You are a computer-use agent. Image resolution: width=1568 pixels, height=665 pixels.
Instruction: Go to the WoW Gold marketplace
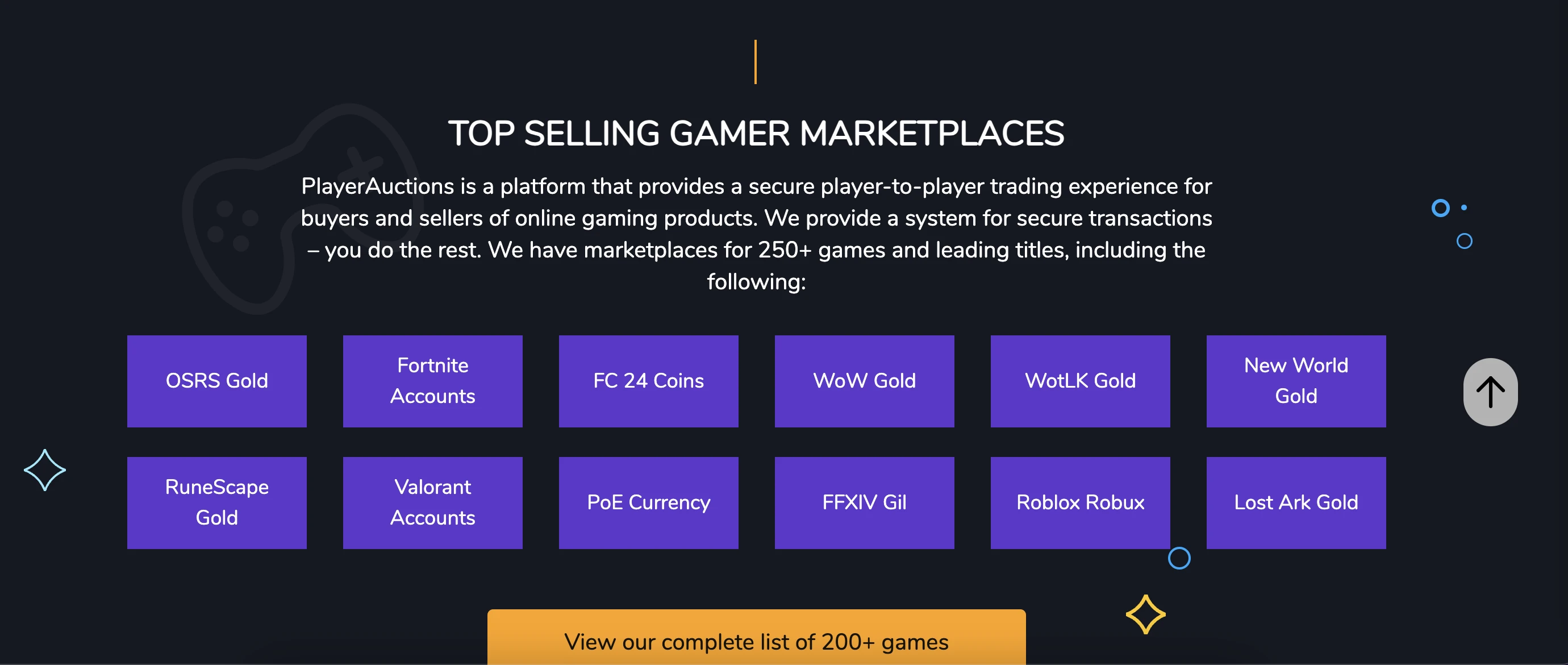tap(864, 381)
